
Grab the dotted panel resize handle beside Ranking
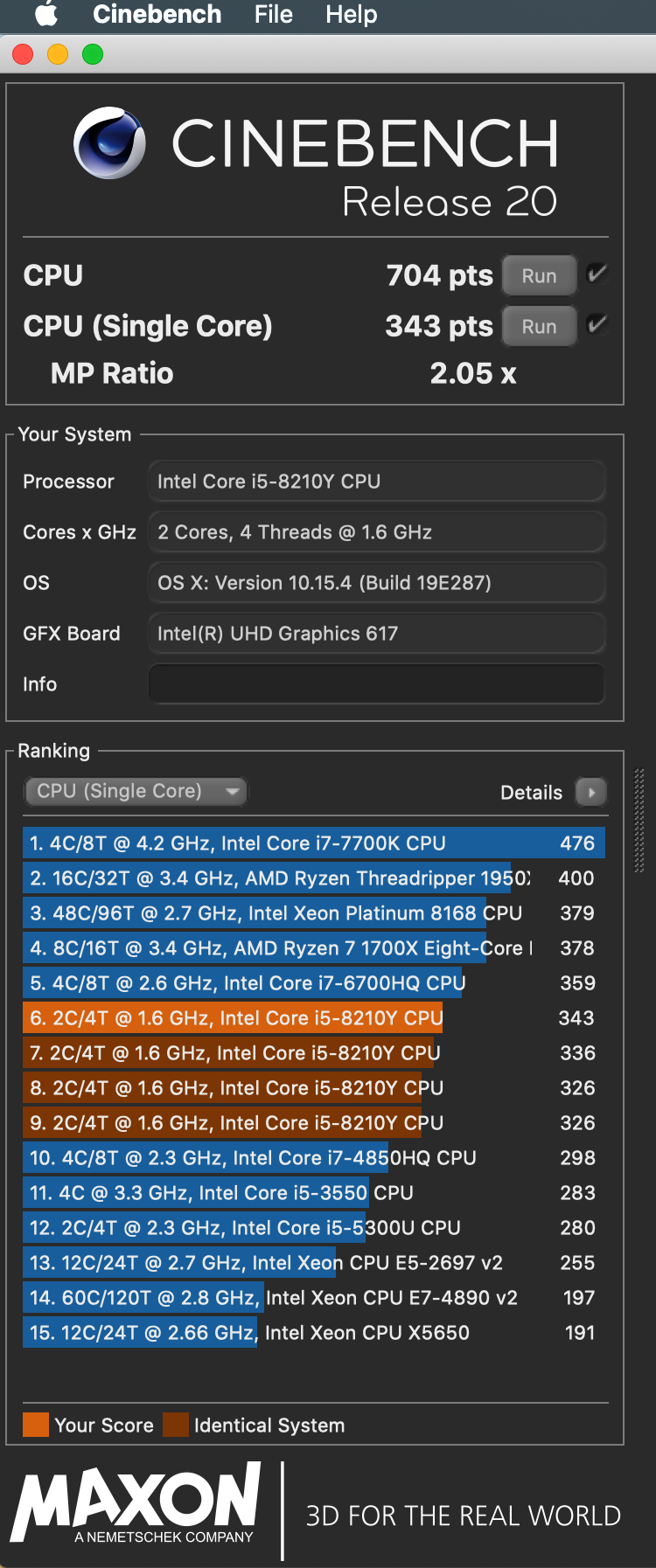639,820
